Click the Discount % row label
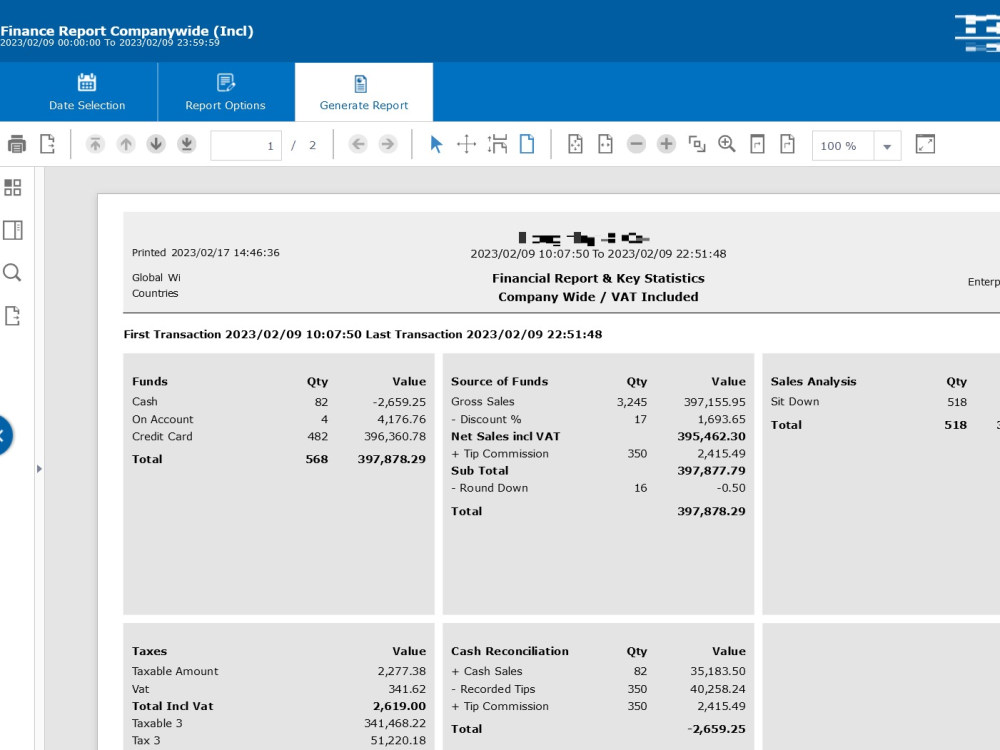1000x750 pixels. (486, 420)
